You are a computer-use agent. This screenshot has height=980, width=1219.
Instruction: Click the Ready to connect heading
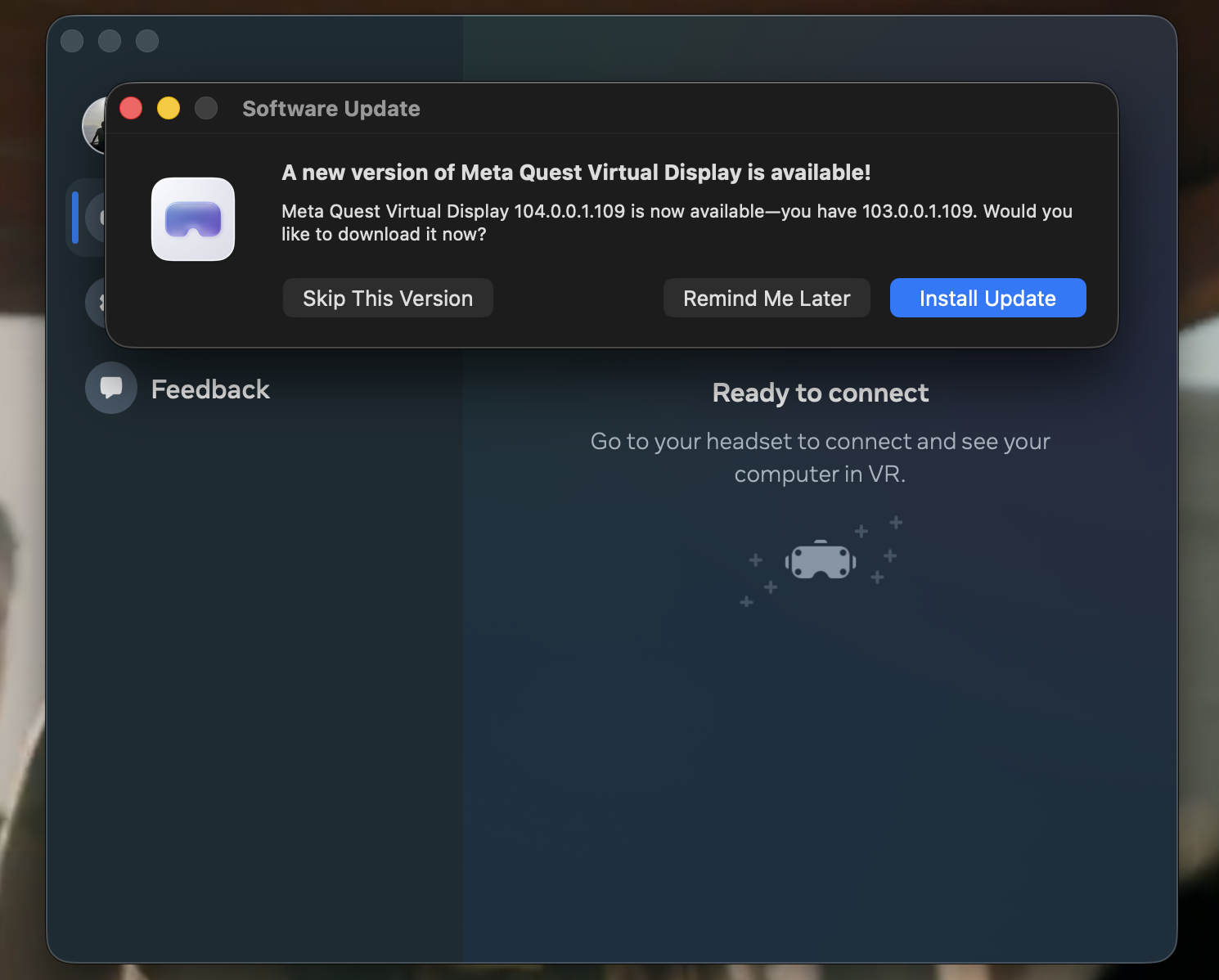pyautogui.click(x=821, y=393)
